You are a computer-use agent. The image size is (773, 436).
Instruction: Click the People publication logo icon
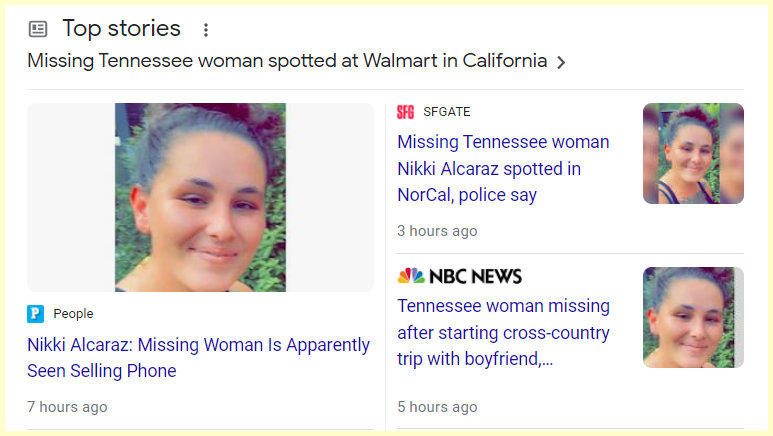[36, 314]
